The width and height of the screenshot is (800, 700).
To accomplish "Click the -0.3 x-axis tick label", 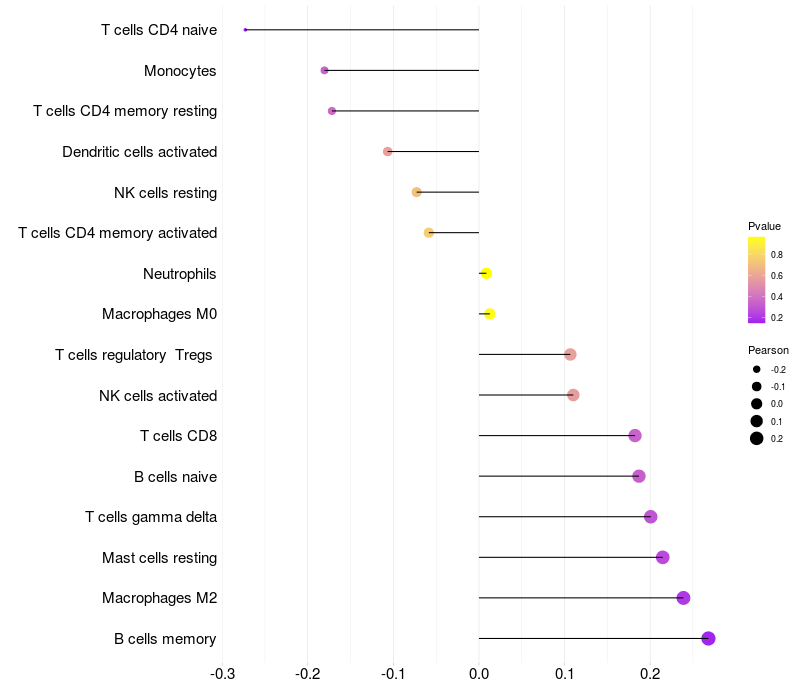I will point(222,674).
